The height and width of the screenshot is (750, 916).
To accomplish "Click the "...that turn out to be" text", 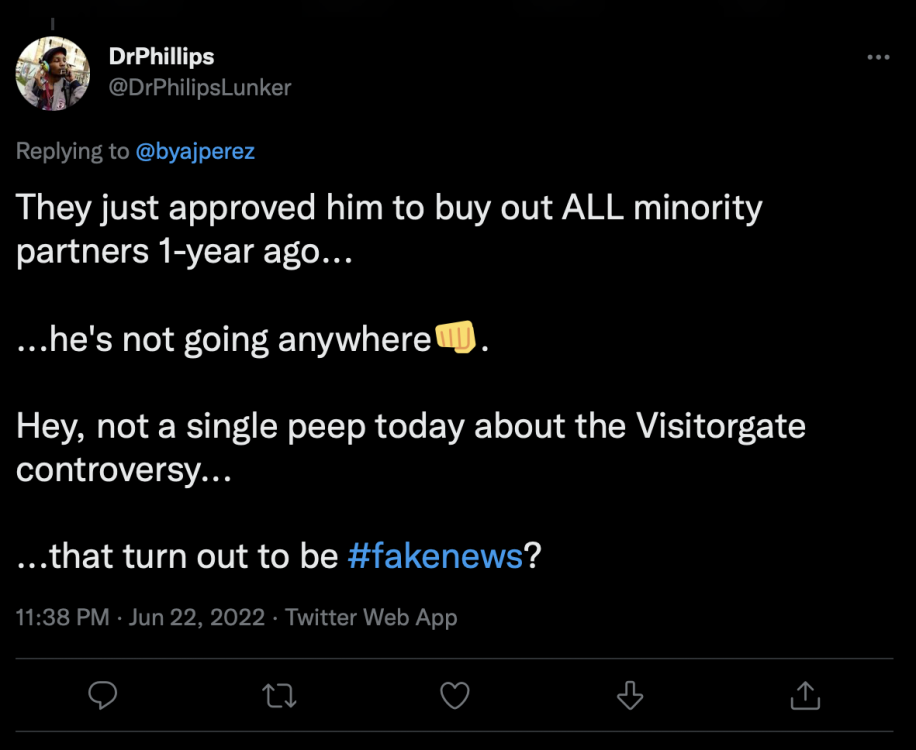I will click(178, 556).
